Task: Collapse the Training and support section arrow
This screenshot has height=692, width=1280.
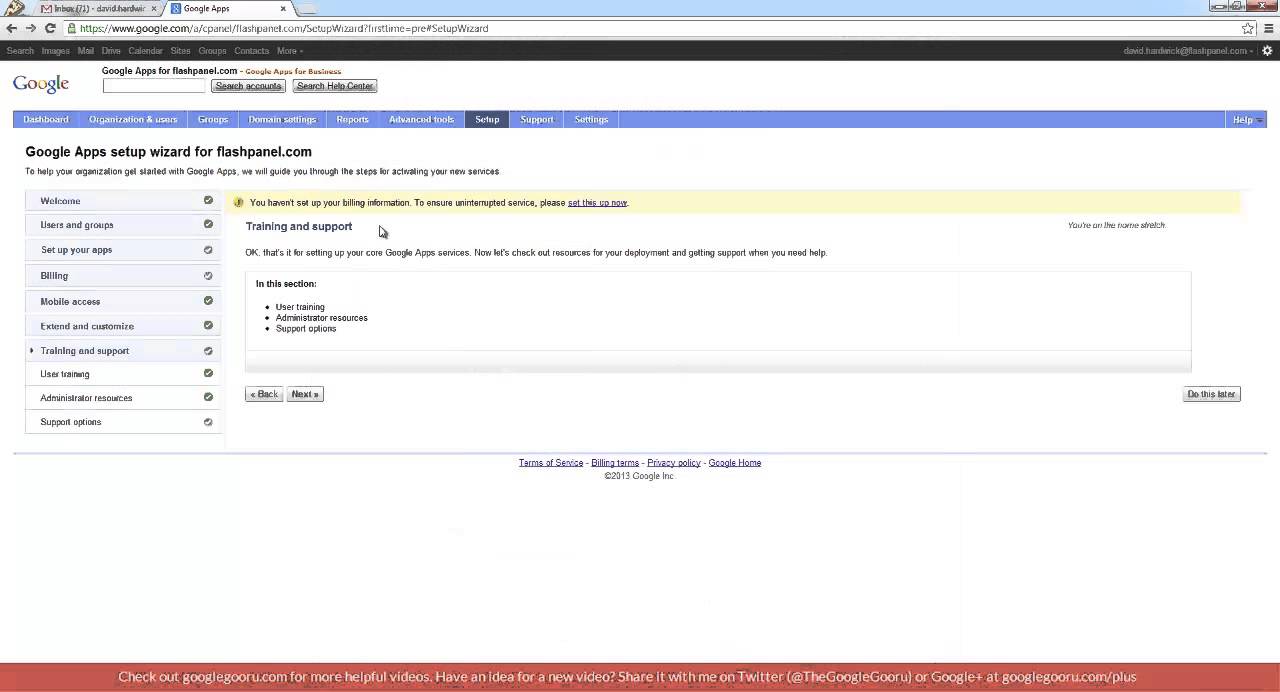Action: tap(32, 351)
